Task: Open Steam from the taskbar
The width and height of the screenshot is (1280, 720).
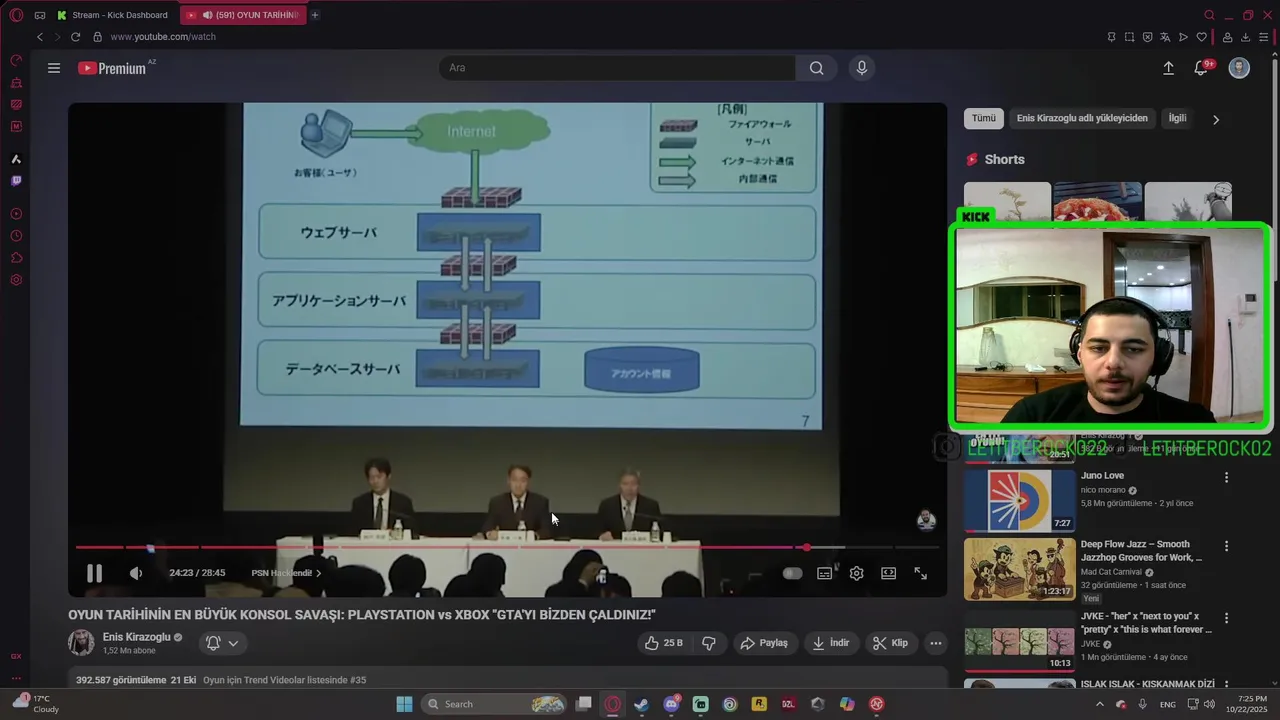Action: click(642, 704)
